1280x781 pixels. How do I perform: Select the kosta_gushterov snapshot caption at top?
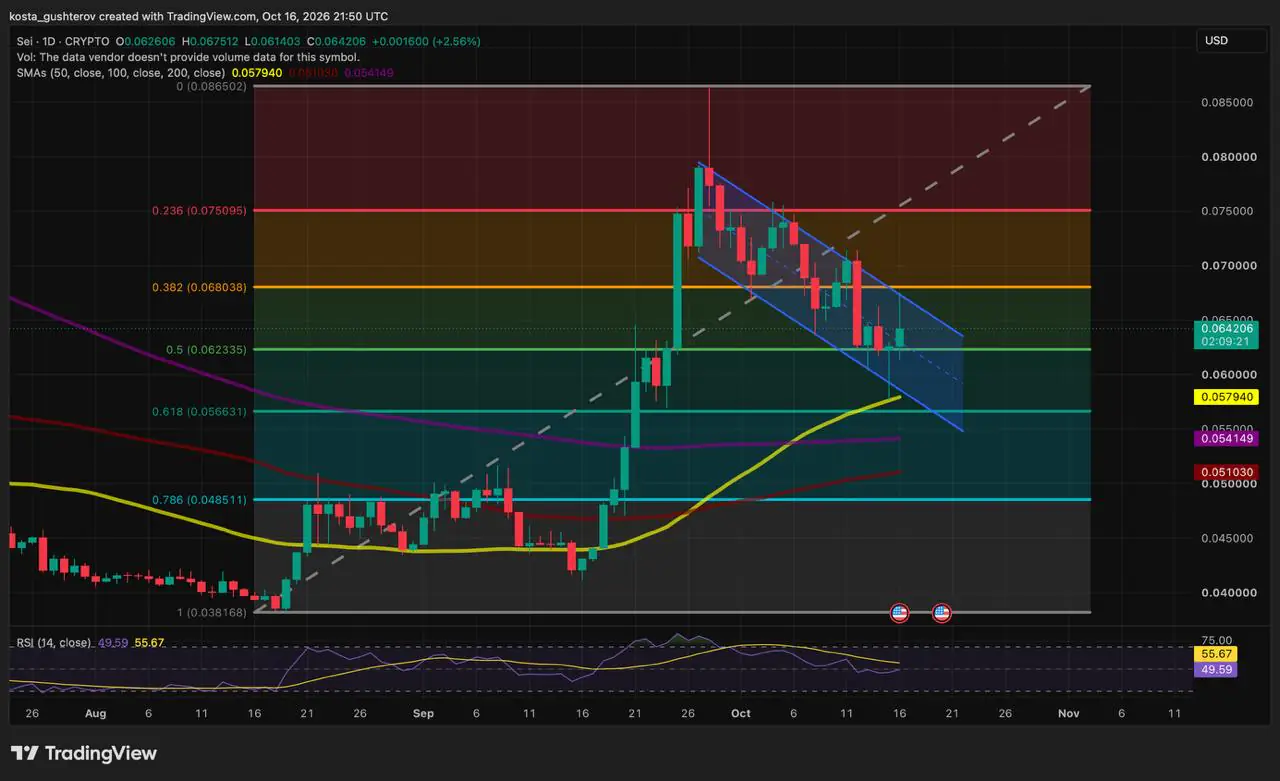point(199,16)
